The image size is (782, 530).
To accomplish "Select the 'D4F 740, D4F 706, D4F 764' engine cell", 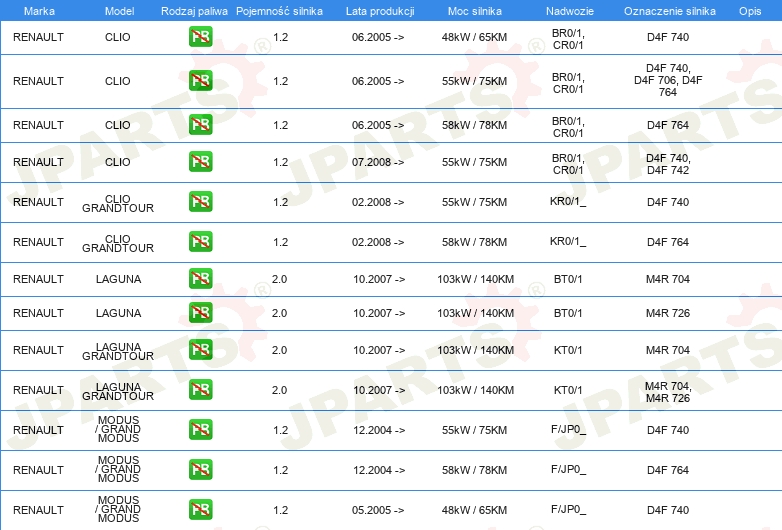I will [668, 80].
